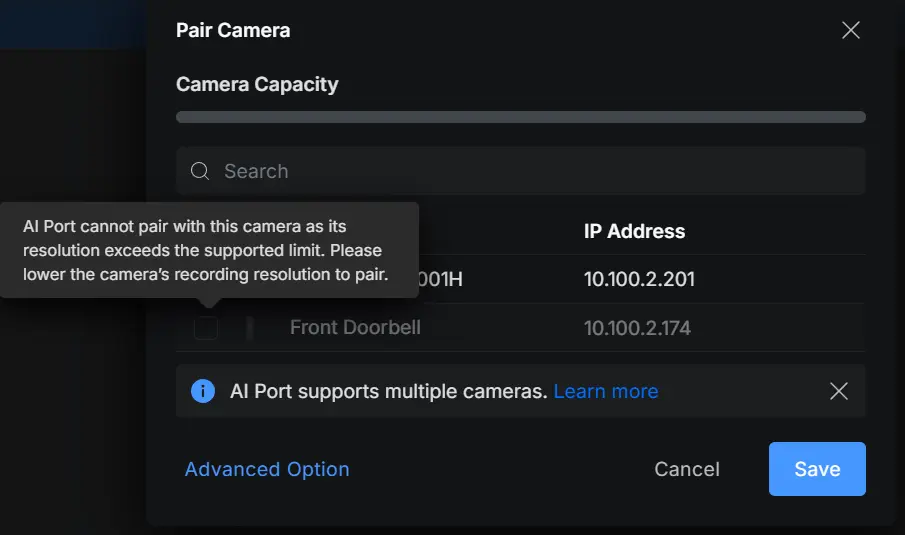The width and height of the screenshot is (905, 535).
Task: Dismiss the AI Port multiple cameras banner
Action: click(839, 391)
